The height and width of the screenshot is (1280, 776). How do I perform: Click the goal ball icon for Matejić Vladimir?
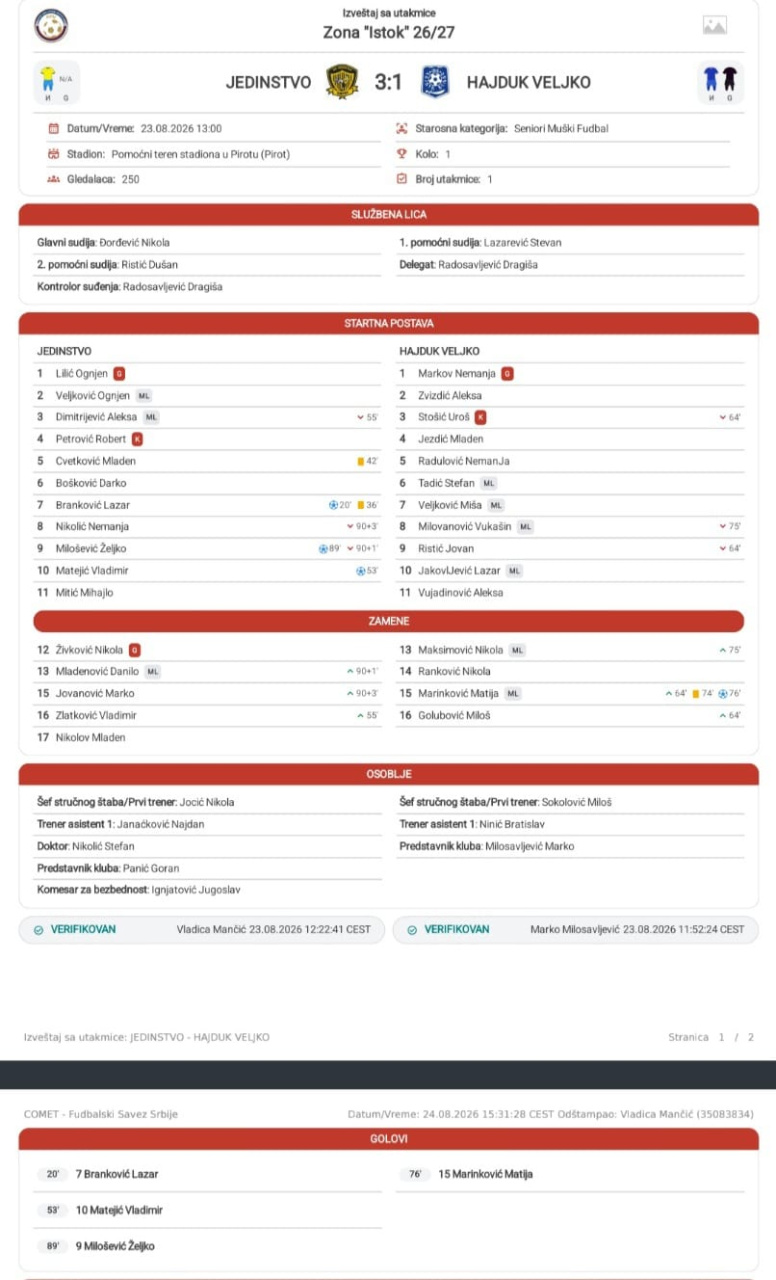point(361,571)
